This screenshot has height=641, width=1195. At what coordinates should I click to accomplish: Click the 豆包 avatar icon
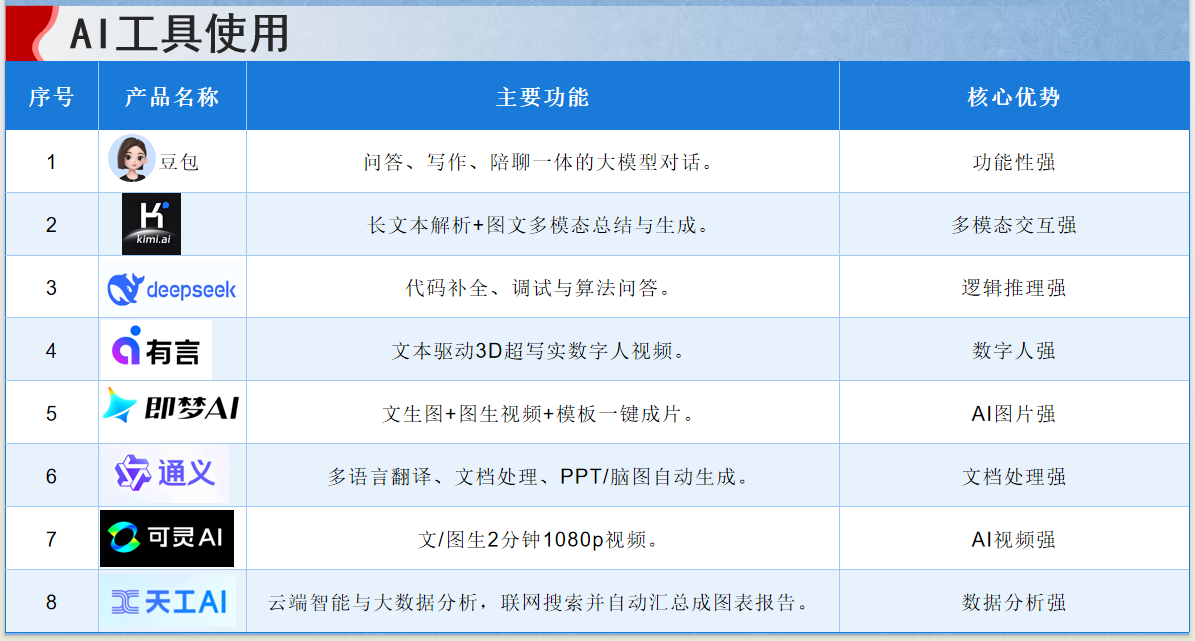pyautogui.click(x=131, y=159)
